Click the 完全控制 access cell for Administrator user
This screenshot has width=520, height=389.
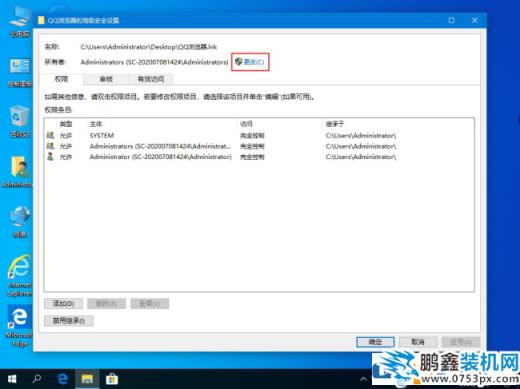click(x=252, y=157)
